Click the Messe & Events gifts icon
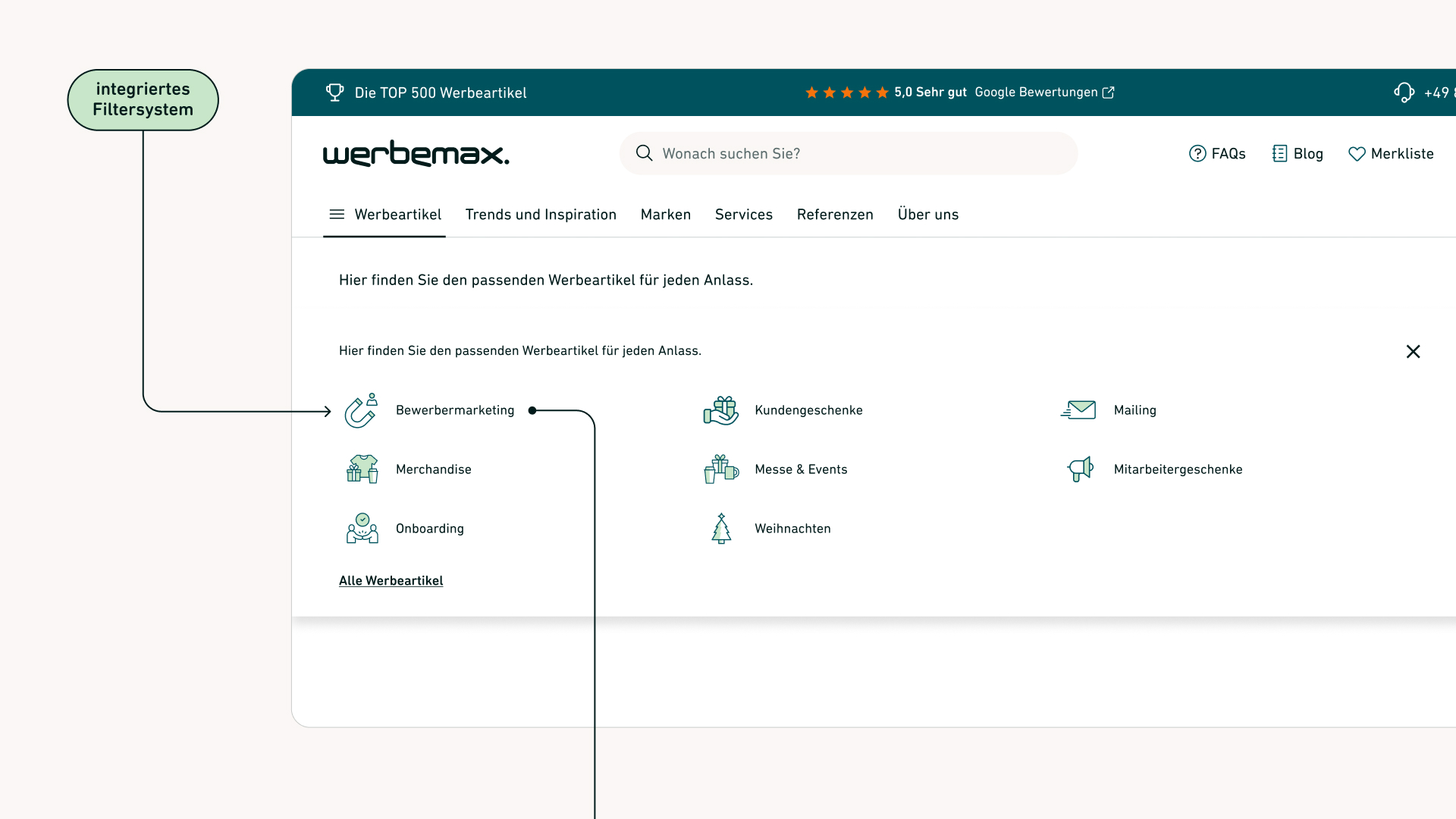The height and width of the screenshot is (819, 1456). [720, 469]
